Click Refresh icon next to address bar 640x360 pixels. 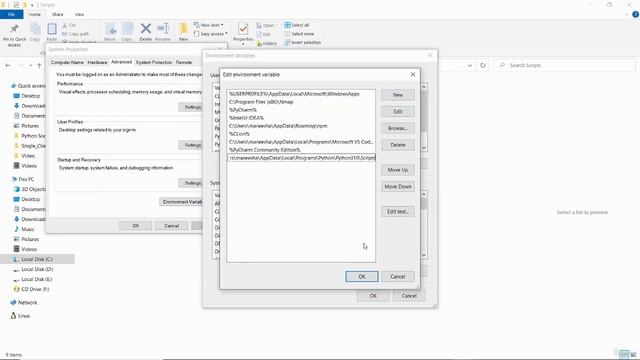click(483, 65)
